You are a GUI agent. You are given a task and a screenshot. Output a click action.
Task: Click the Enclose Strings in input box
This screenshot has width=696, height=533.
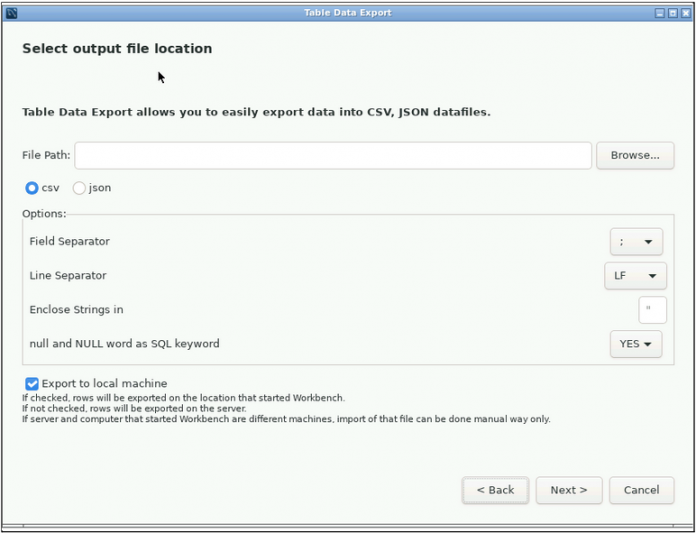[652, 310]
